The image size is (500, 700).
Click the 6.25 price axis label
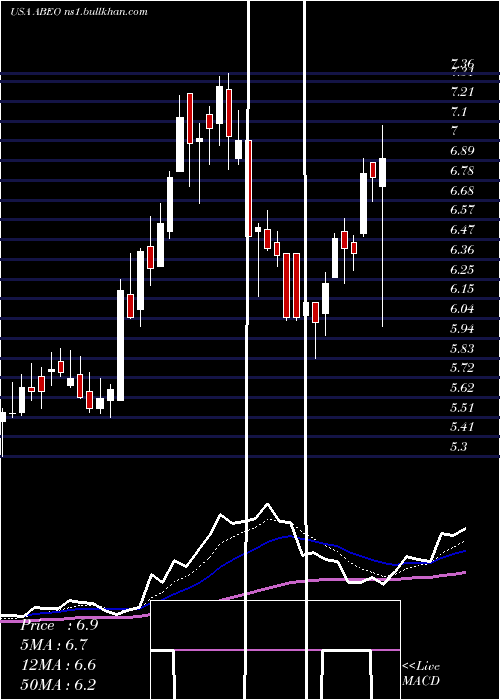point(462,270)
